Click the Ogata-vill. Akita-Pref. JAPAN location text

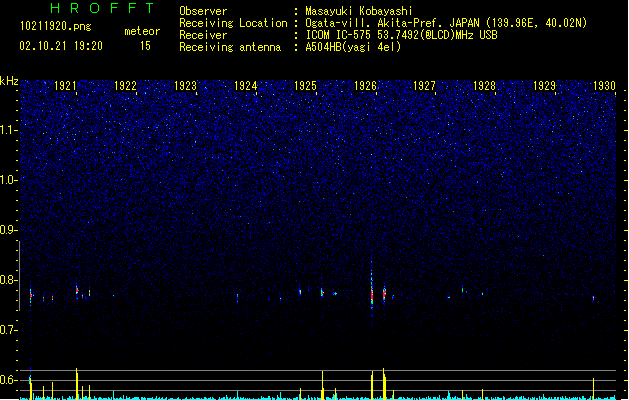(446, 23)
